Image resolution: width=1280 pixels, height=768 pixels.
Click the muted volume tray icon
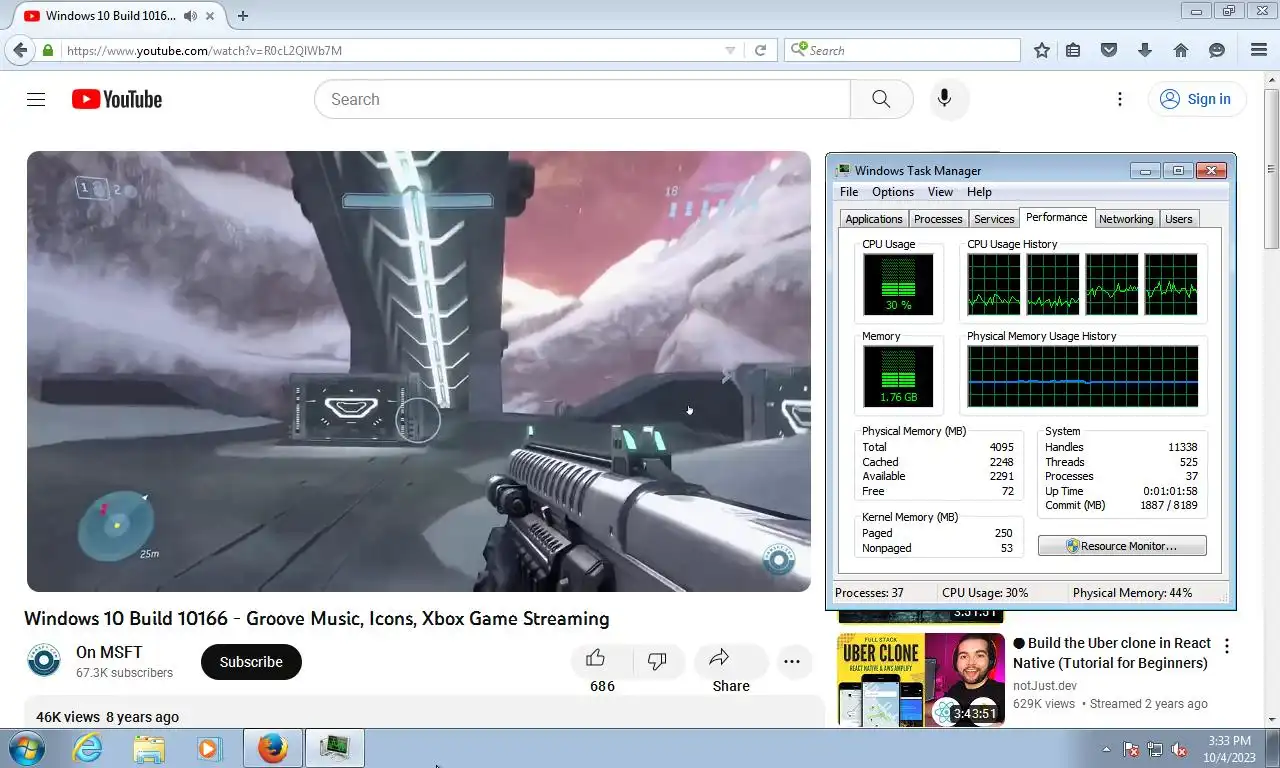1179,749
